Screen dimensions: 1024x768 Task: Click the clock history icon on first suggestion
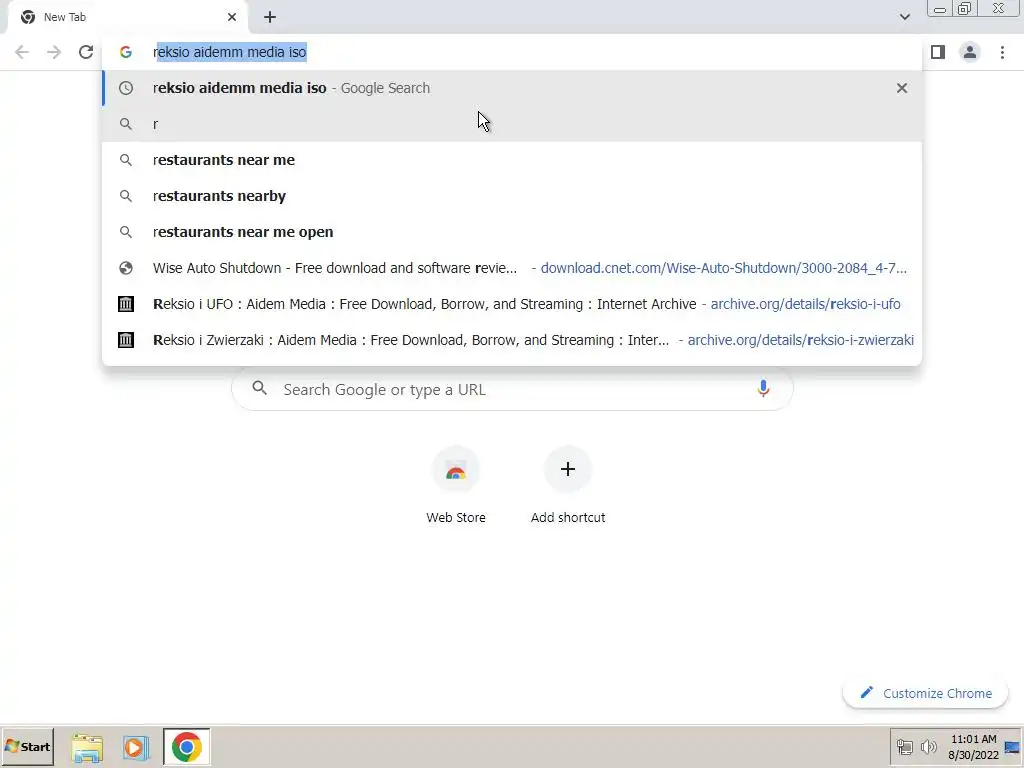coord(125,88)
